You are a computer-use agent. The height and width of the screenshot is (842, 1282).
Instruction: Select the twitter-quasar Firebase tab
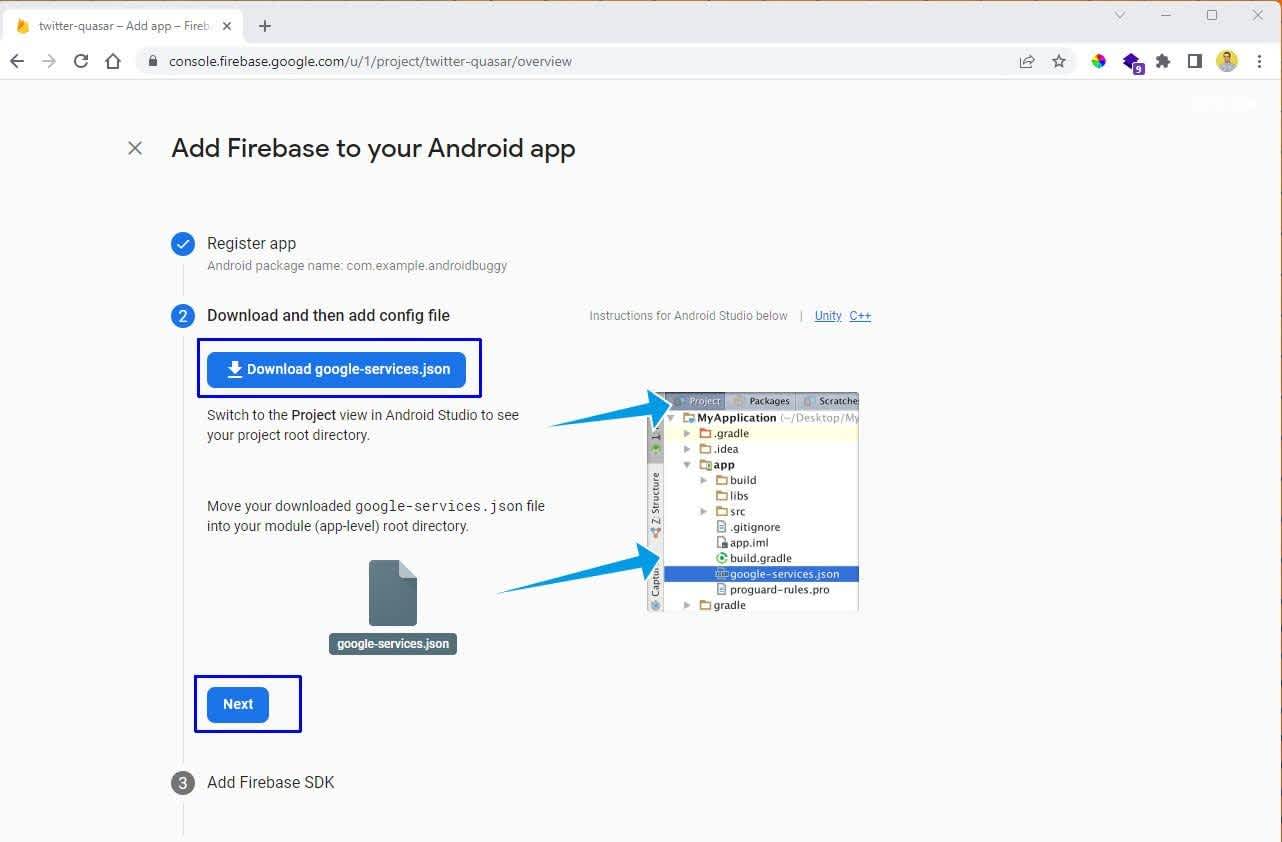point(126,26)
